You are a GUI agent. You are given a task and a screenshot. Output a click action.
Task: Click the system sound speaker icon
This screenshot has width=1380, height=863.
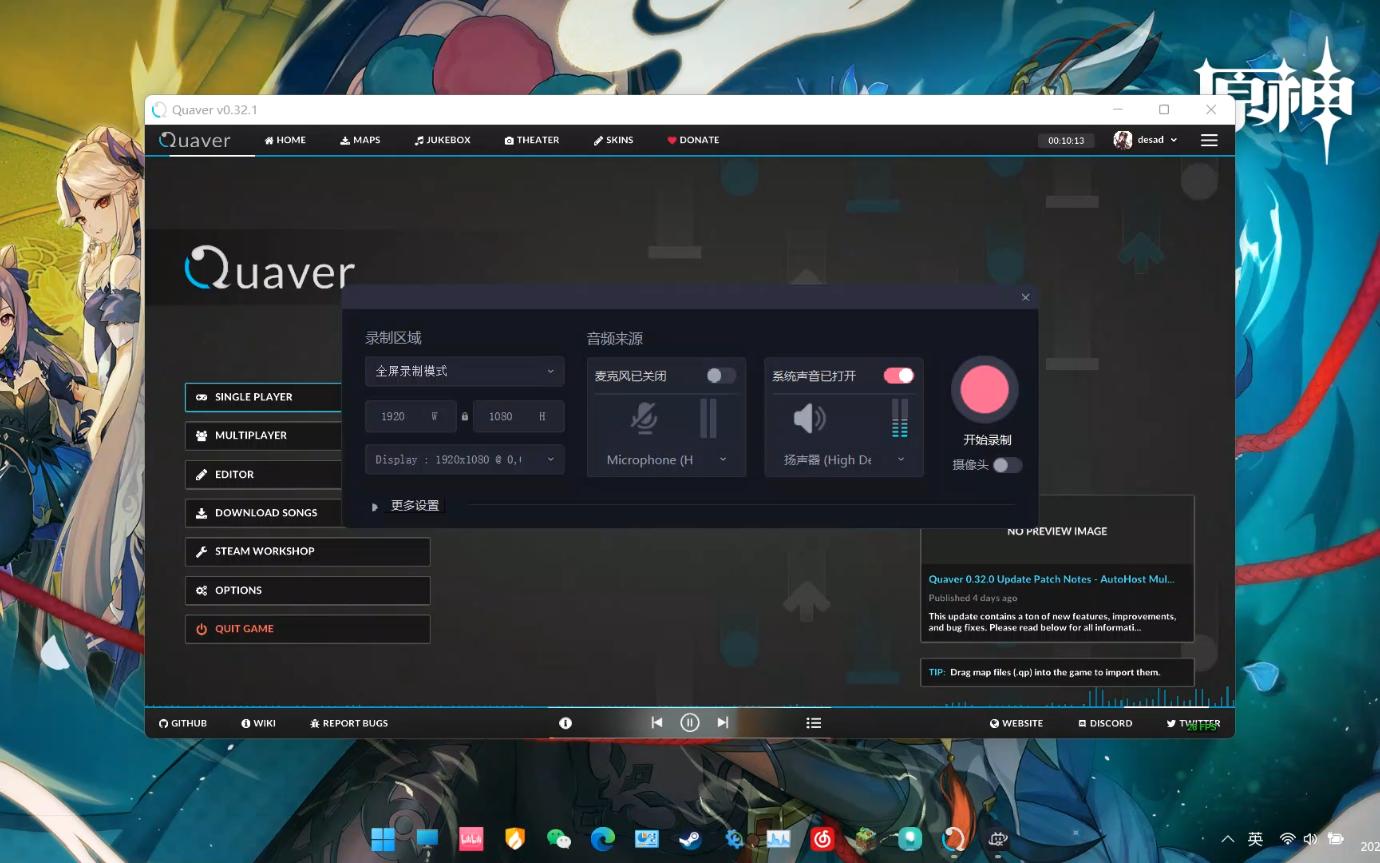click(809, 418)
